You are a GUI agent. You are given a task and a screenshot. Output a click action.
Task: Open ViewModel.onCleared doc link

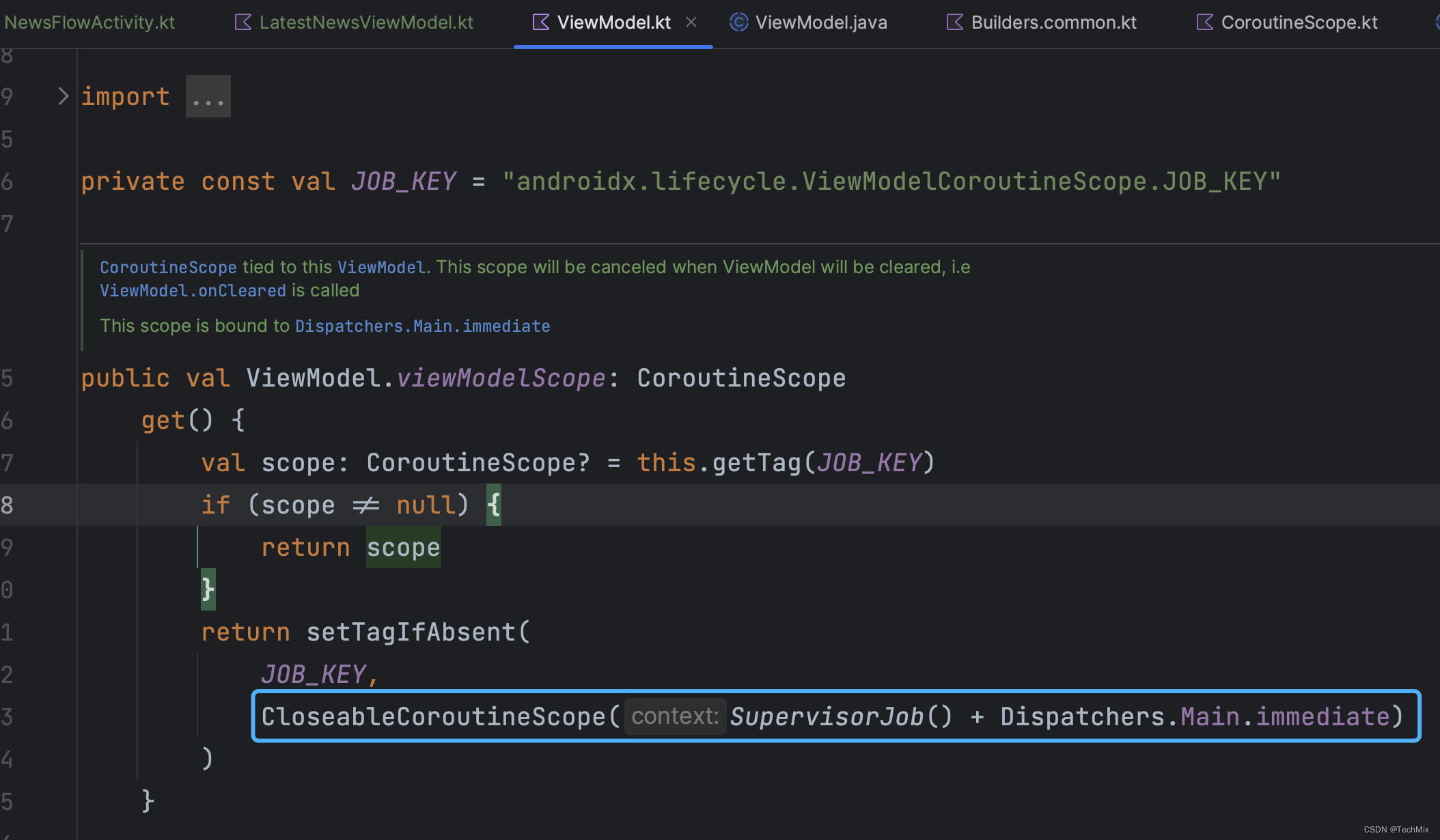[193, 291]
